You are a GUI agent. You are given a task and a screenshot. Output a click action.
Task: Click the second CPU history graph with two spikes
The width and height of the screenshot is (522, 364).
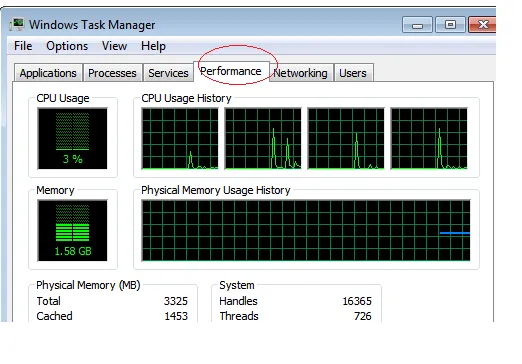click(263, 138)
